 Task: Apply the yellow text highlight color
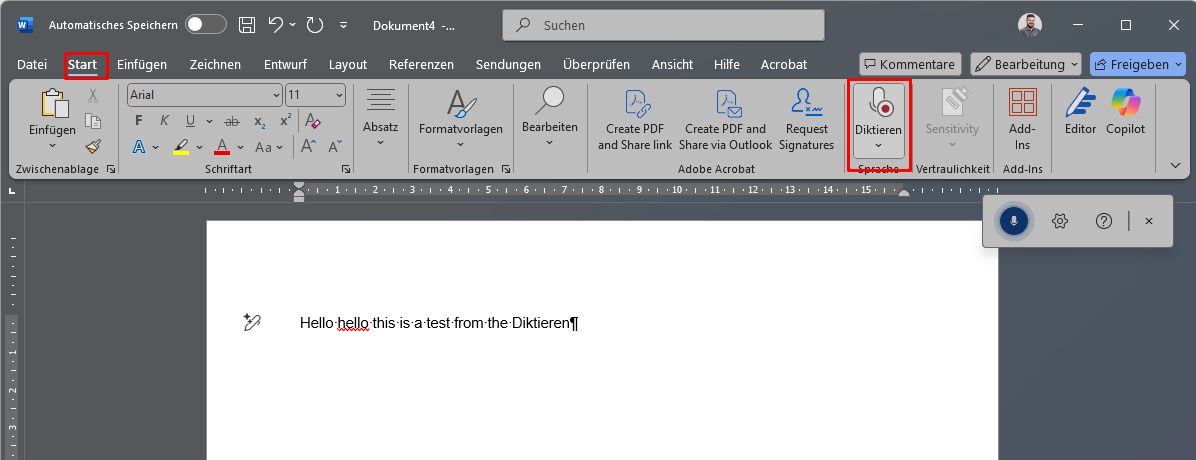pyautogui.click(x=181, y=146)
